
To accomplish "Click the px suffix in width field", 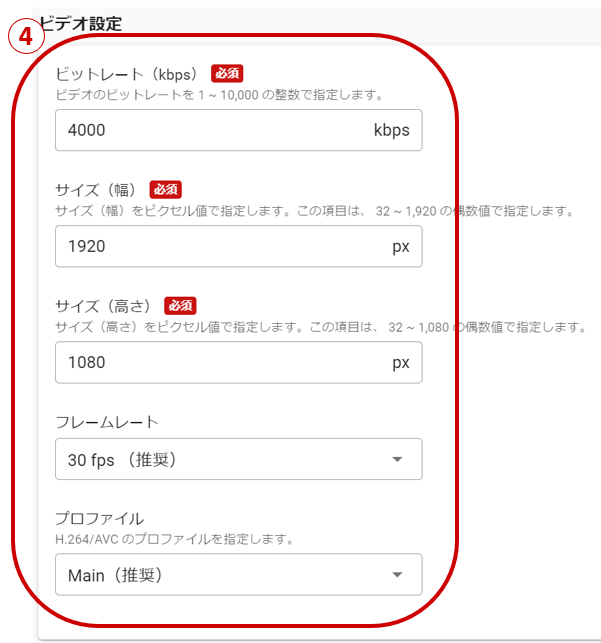I will (x=400, y=246).
